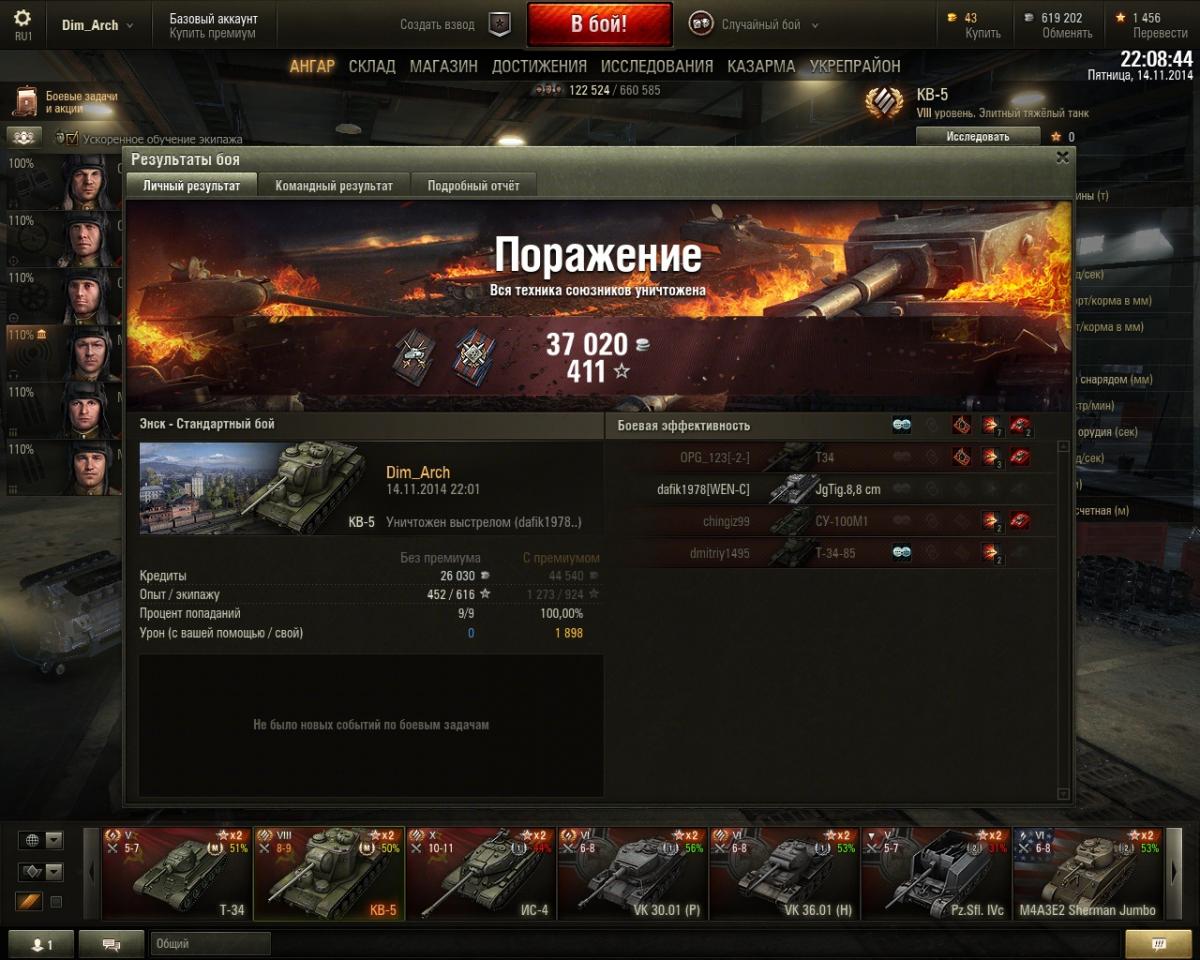
Task: Open the settings gear menu
Action: [22, 19]
